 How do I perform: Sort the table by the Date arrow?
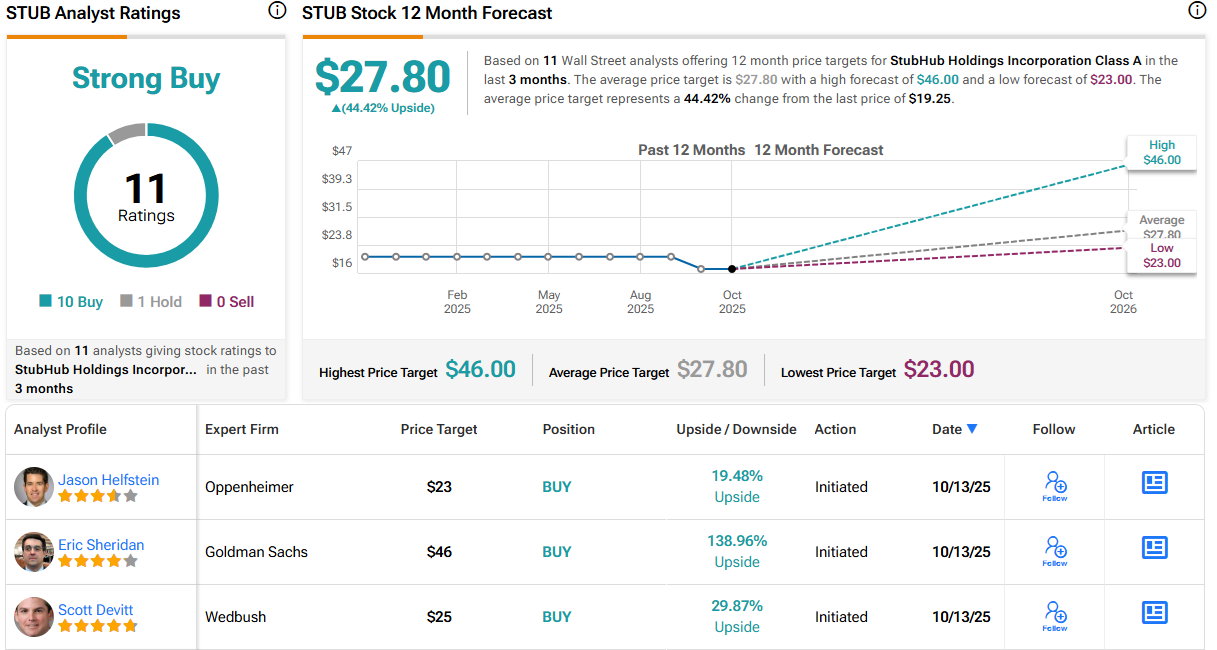point(972,429)
